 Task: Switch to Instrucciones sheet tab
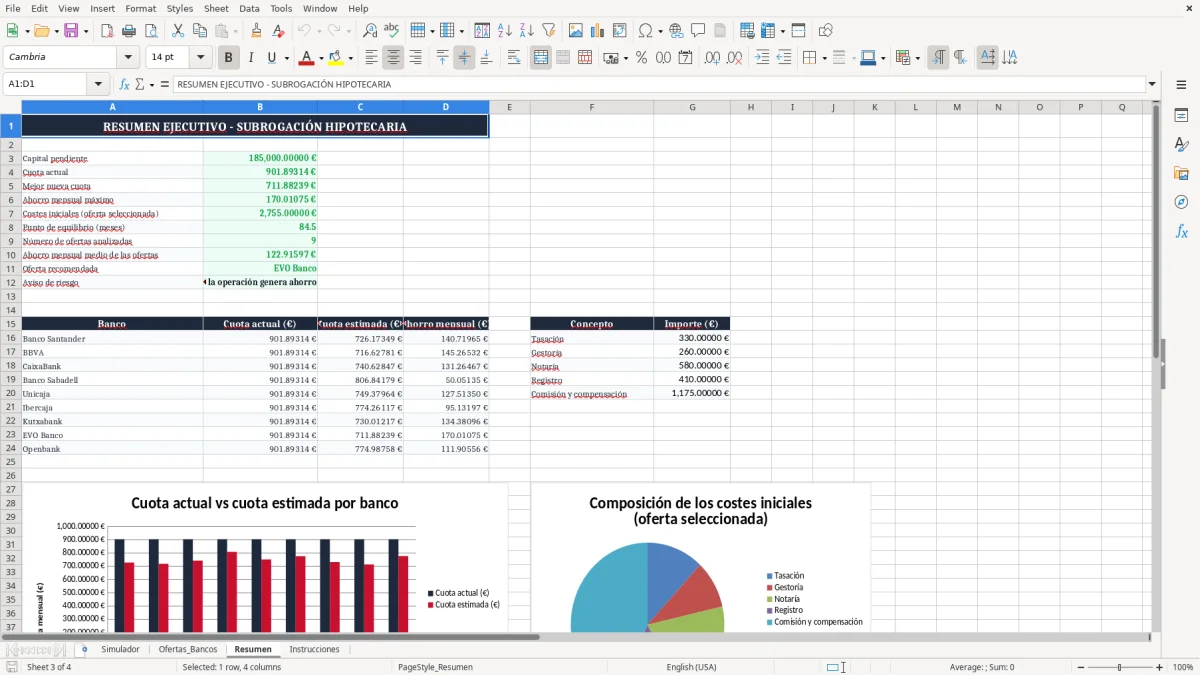pyautogui.click(x=314, y=649)
